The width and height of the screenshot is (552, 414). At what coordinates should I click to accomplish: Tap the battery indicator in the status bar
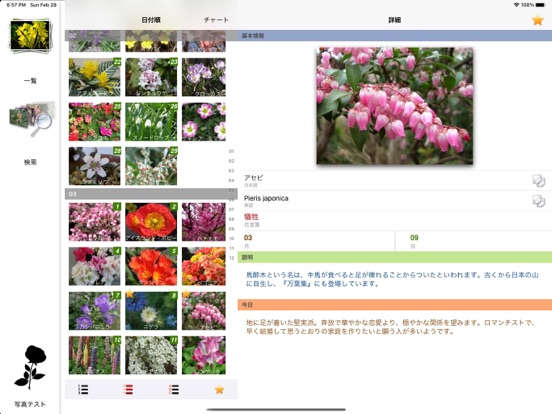540,5
